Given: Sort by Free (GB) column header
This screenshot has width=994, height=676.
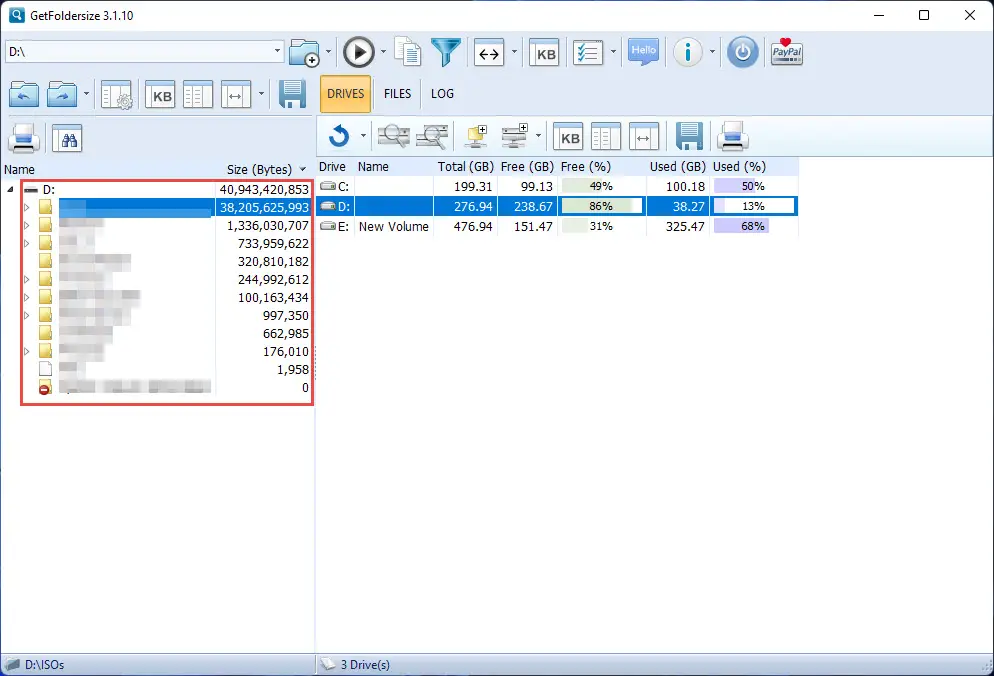Looking at the screenshot, I should [527, 167].
